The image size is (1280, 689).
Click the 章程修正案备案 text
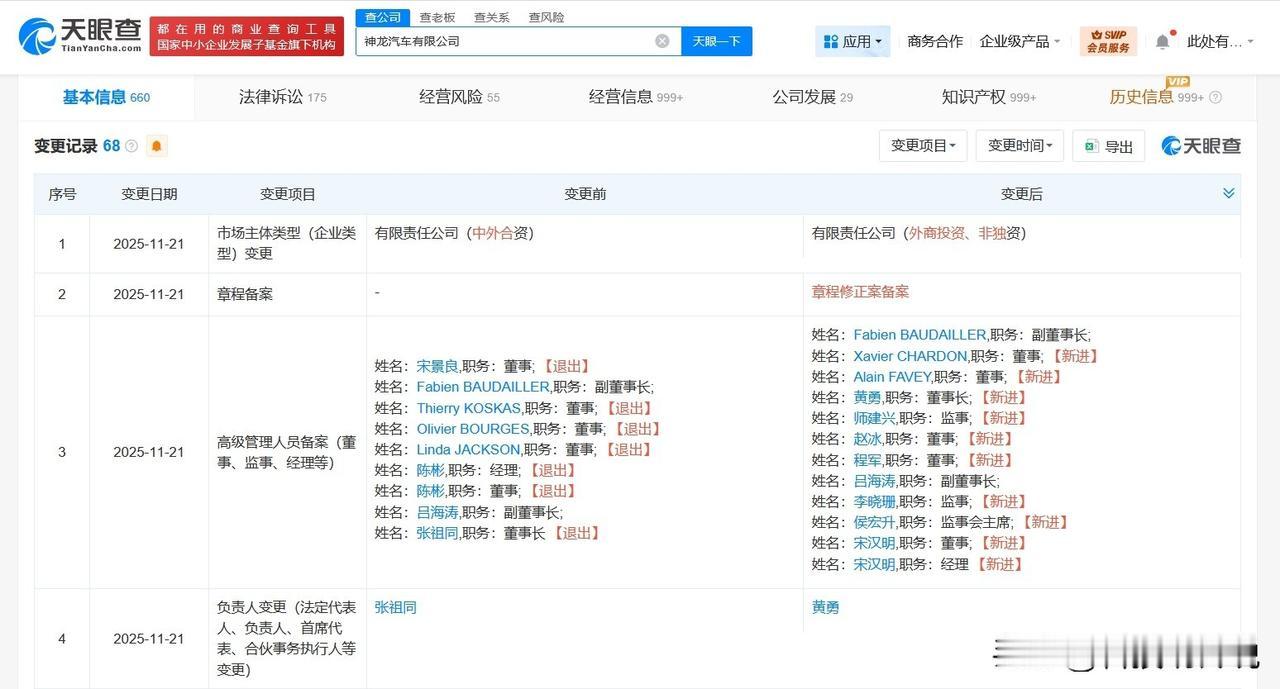coord(860,292)
